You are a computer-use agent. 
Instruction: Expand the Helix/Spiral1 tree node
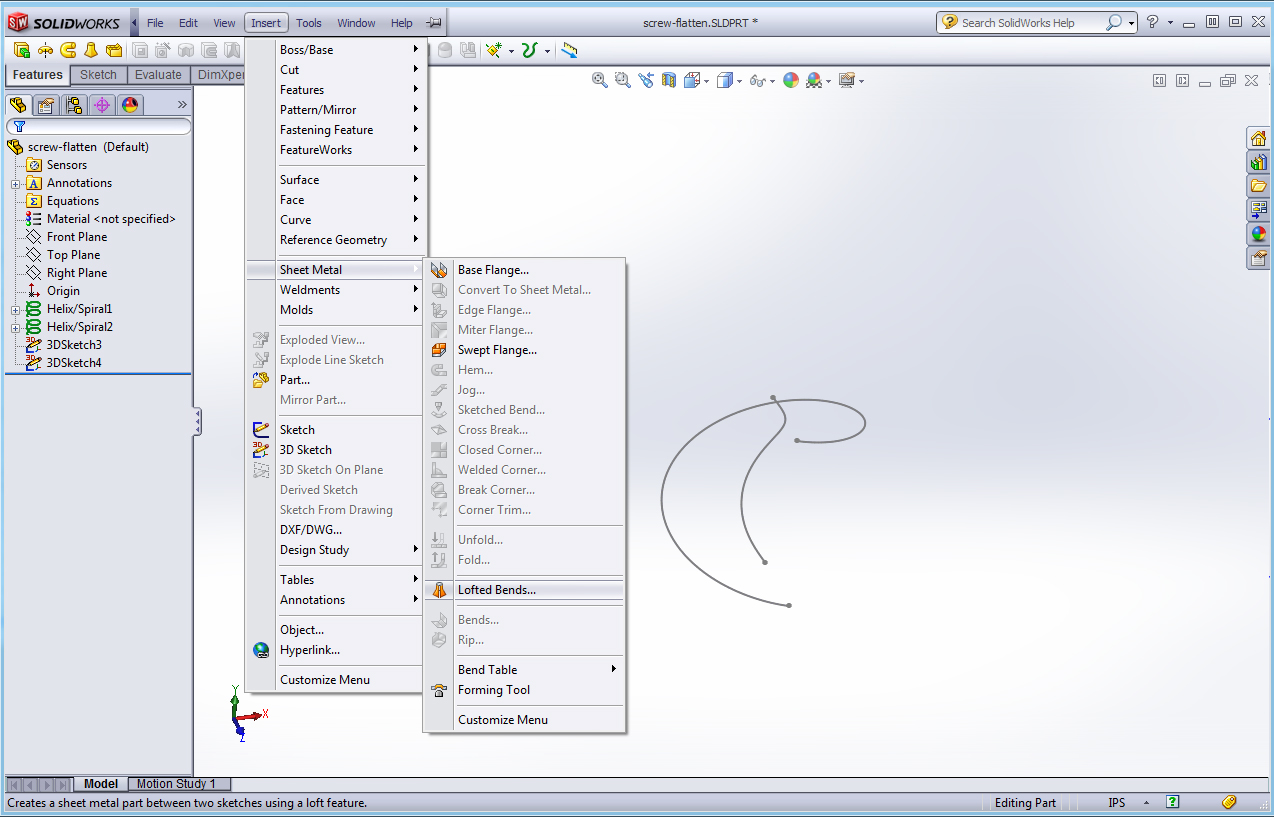[16, 309]
